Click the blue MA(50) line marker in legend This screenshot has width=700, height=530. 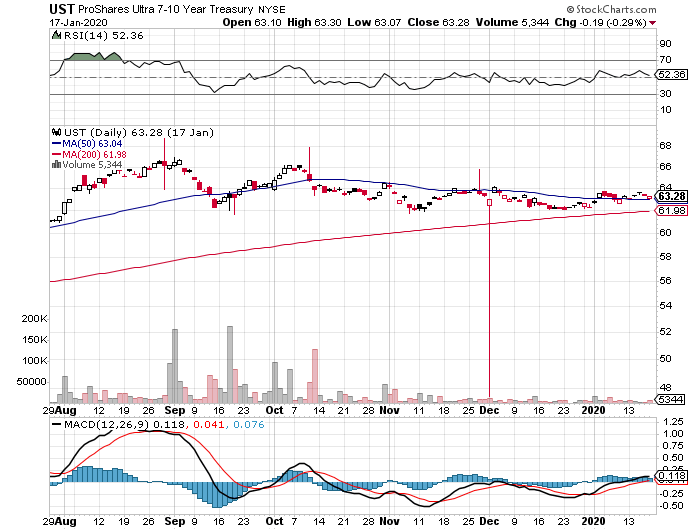[56, 143]
